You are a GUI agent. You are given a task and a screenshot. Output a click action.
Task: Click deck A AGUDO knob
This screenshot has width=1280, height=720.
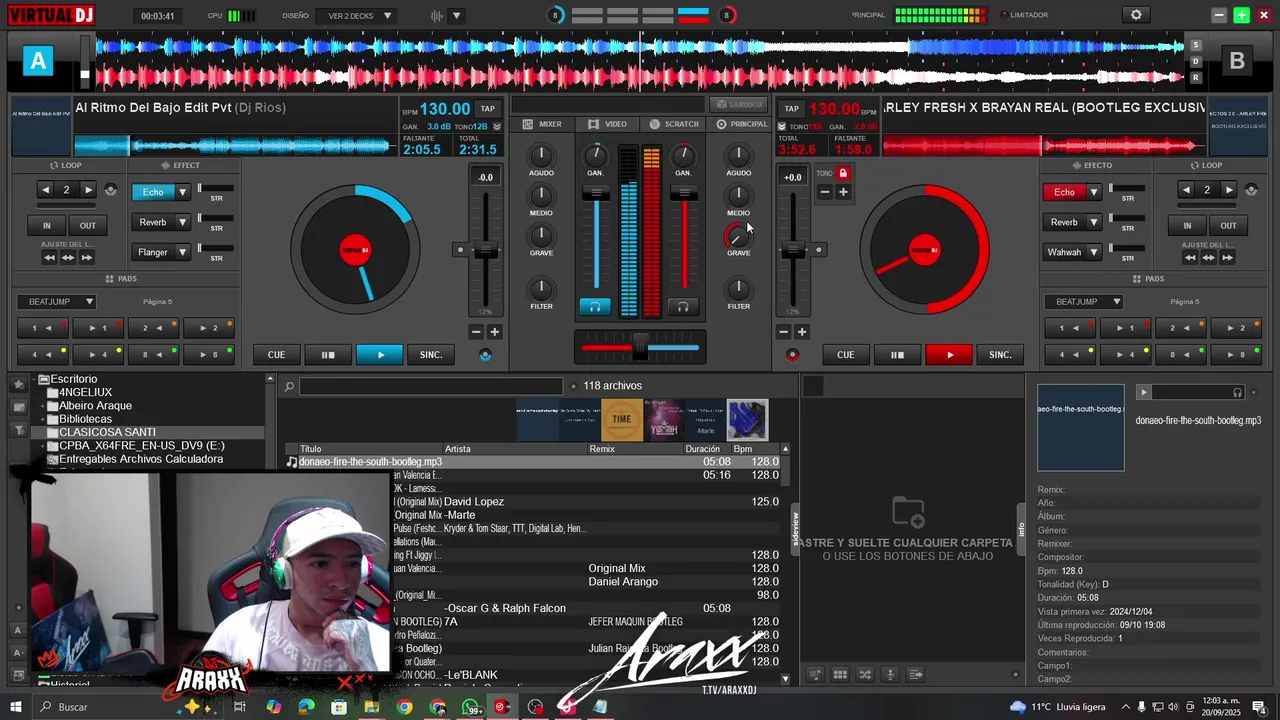click(x=541, y=155)
